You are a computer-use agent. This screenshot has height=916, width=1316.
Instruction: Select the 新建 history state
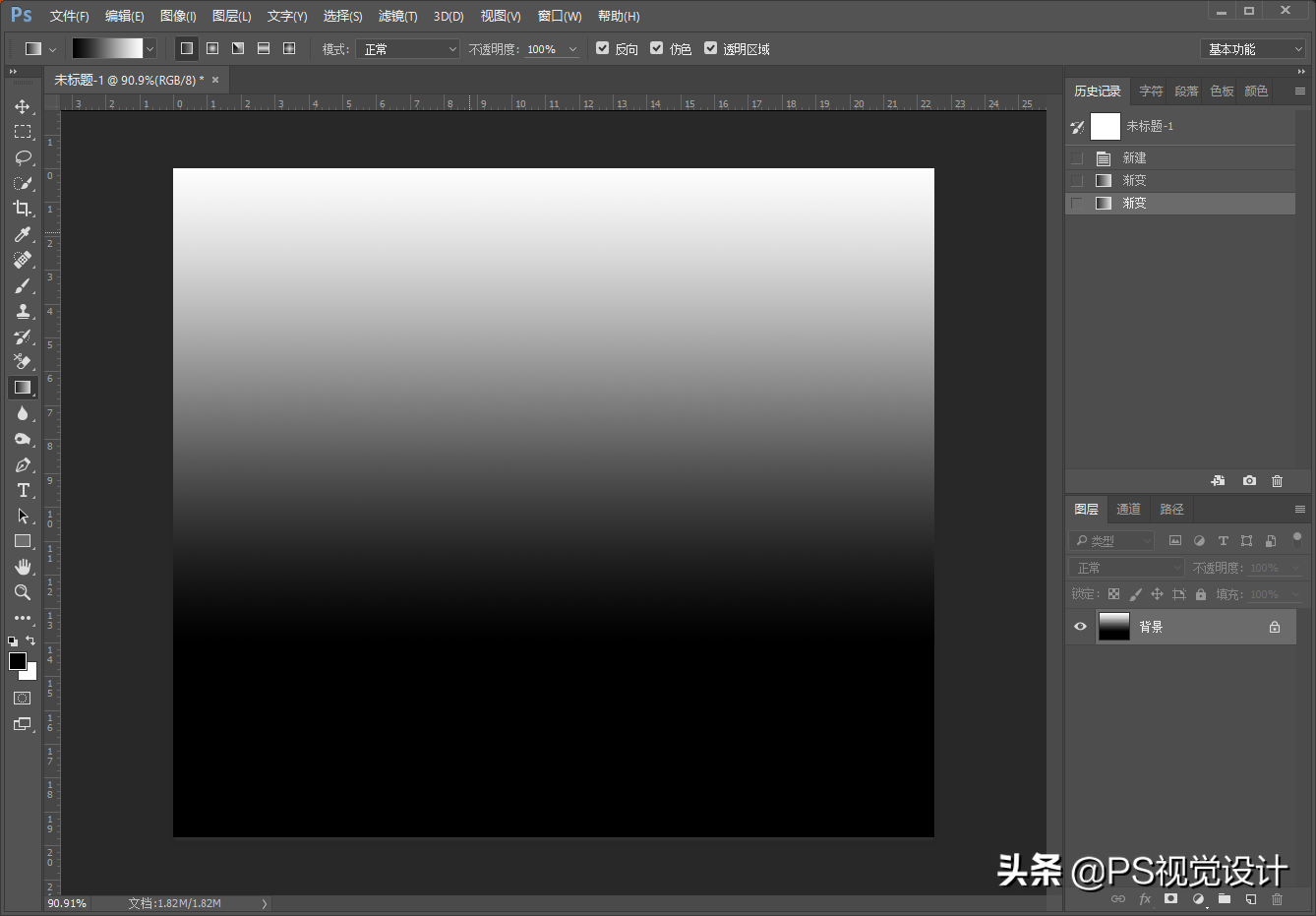[x=1180, y=157]
